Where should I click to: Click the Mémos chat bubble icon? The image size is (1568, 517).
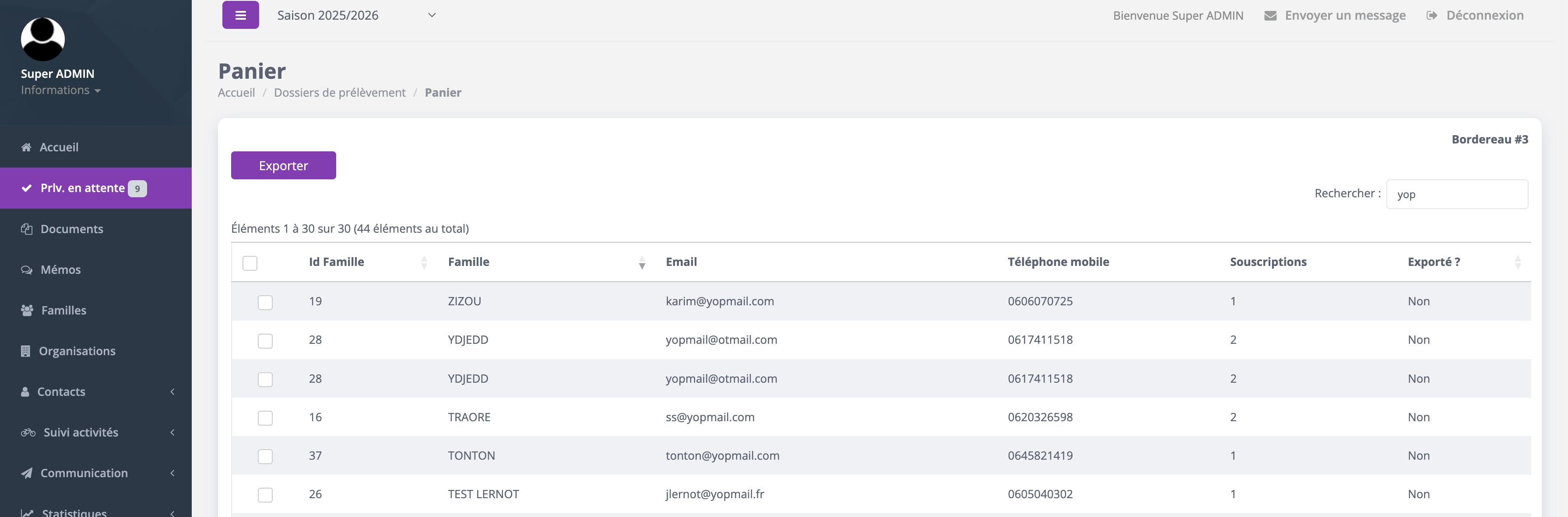27,269
